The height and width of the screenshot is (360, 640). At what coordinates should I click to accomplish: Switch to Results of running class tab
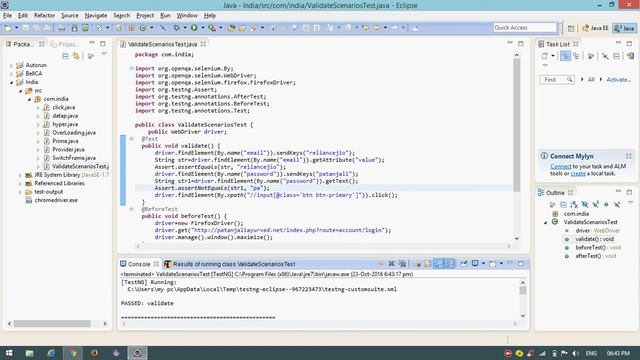coord(230,264)
